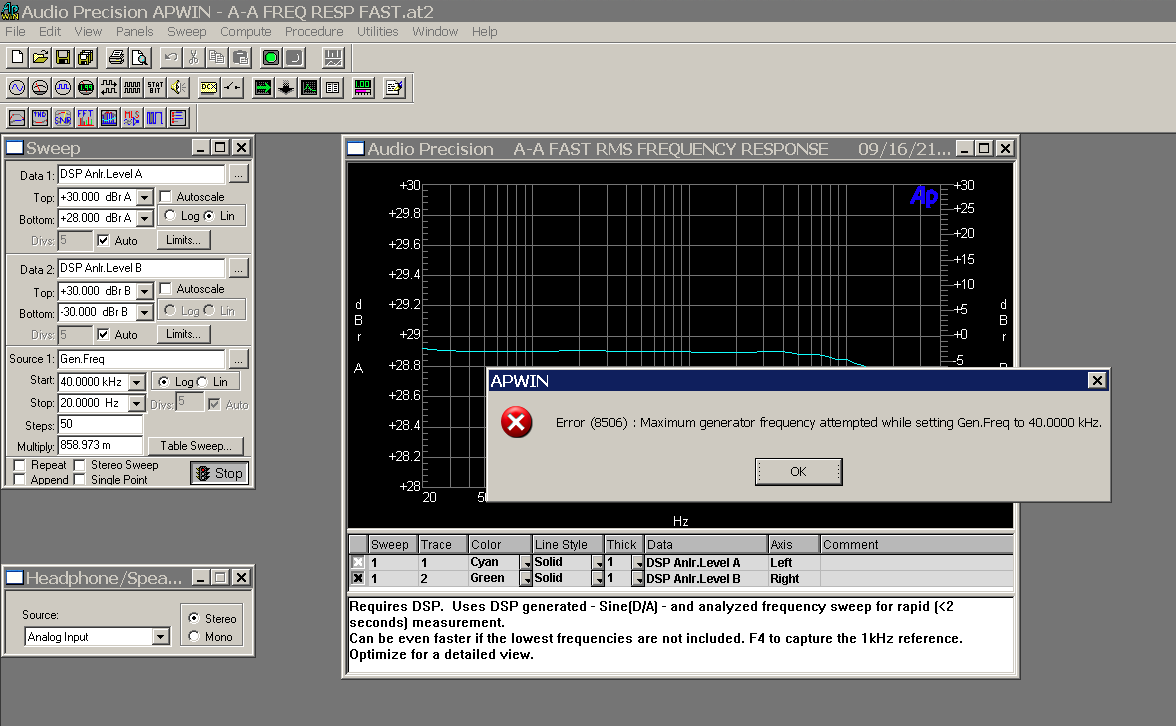Expand Headphone Source Analog Input dropdown

(x=160, y=637)
